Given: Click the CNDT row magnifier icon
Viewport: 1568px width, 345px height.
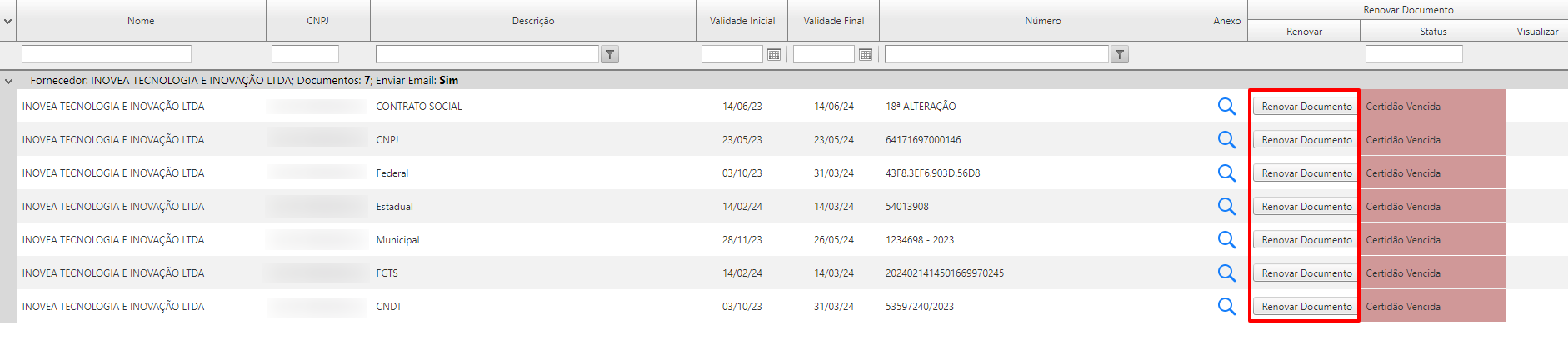Looking at the screenshot, I should [1226, 307].
